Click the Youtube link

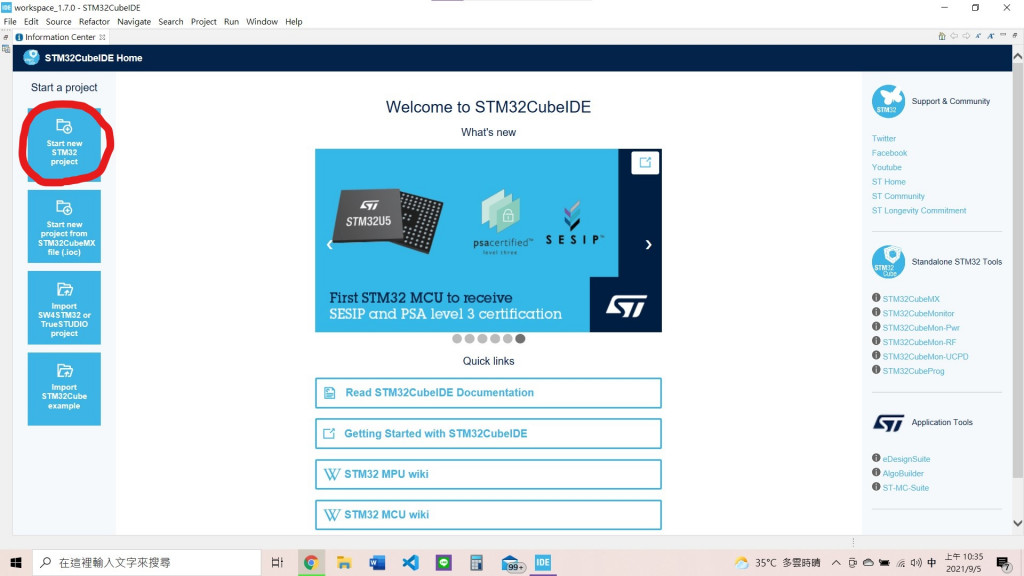pos(886,167)
